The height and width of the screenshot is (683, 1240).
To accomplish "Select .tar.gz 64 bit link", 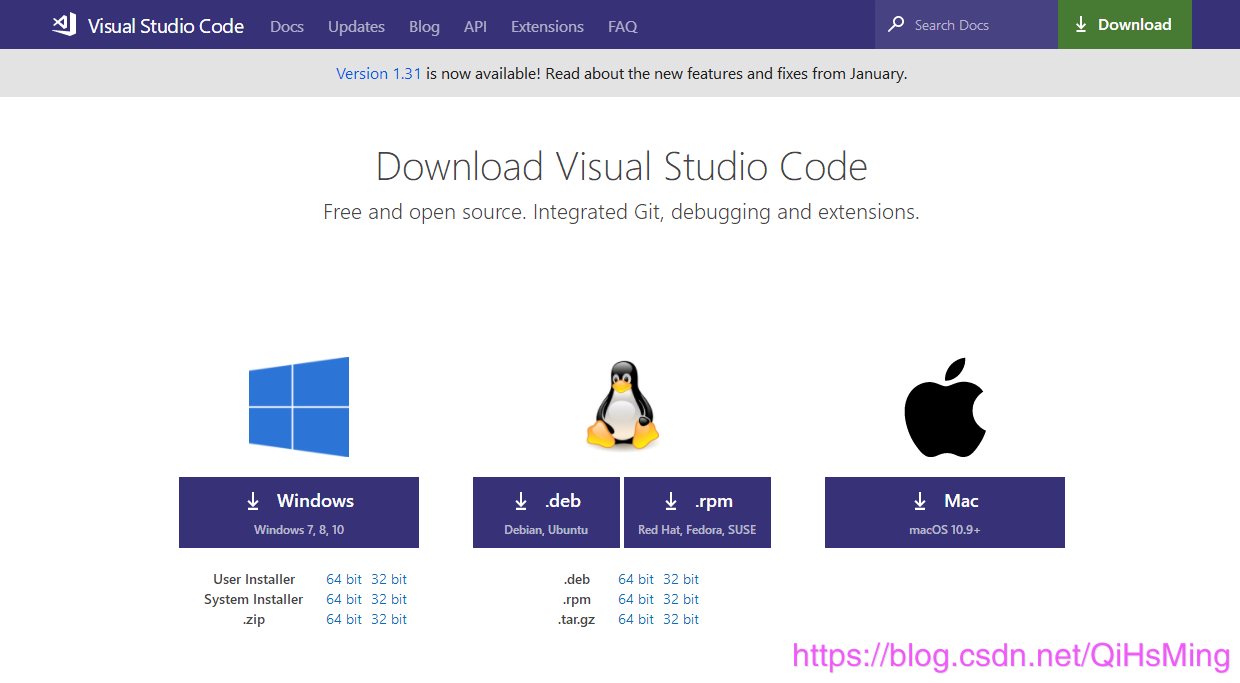I will 636,619.
